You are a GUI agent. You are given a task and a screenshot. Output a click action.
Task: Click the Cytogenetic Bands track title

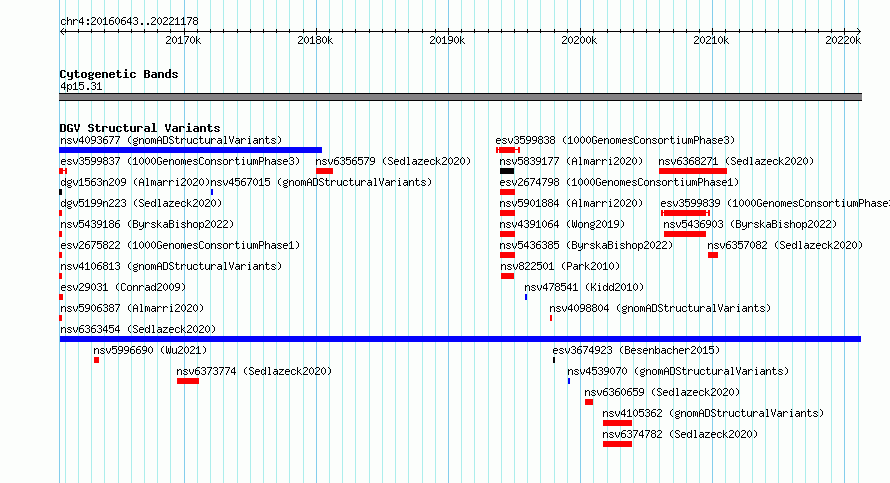coord(119,74)
